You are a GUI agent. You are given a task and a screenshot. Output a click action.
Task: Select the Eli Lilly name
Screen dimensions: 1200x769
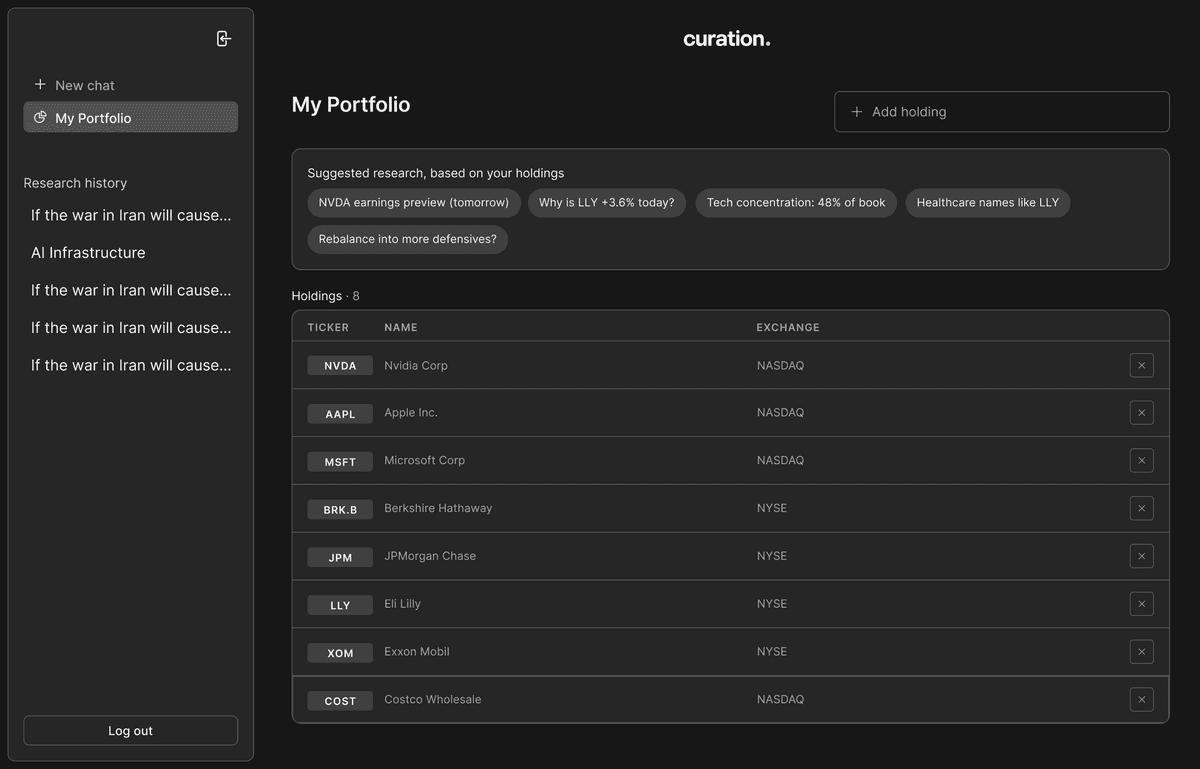[403, 604]
